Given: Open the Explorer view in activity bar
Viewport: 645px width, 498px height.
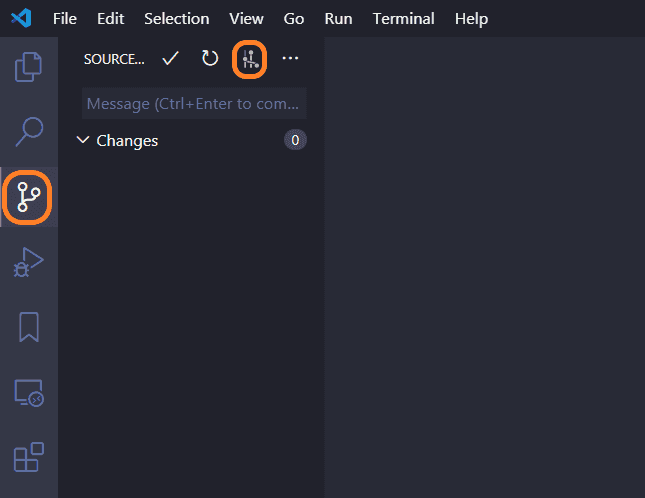Looking at the screenshot, I should [28, 67].
